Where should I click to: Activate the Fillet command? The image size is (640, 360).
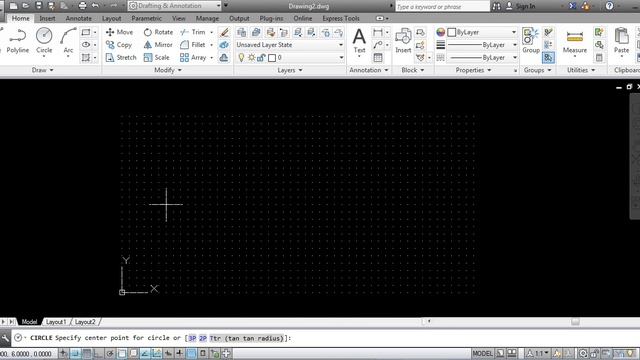click(193, 45)
